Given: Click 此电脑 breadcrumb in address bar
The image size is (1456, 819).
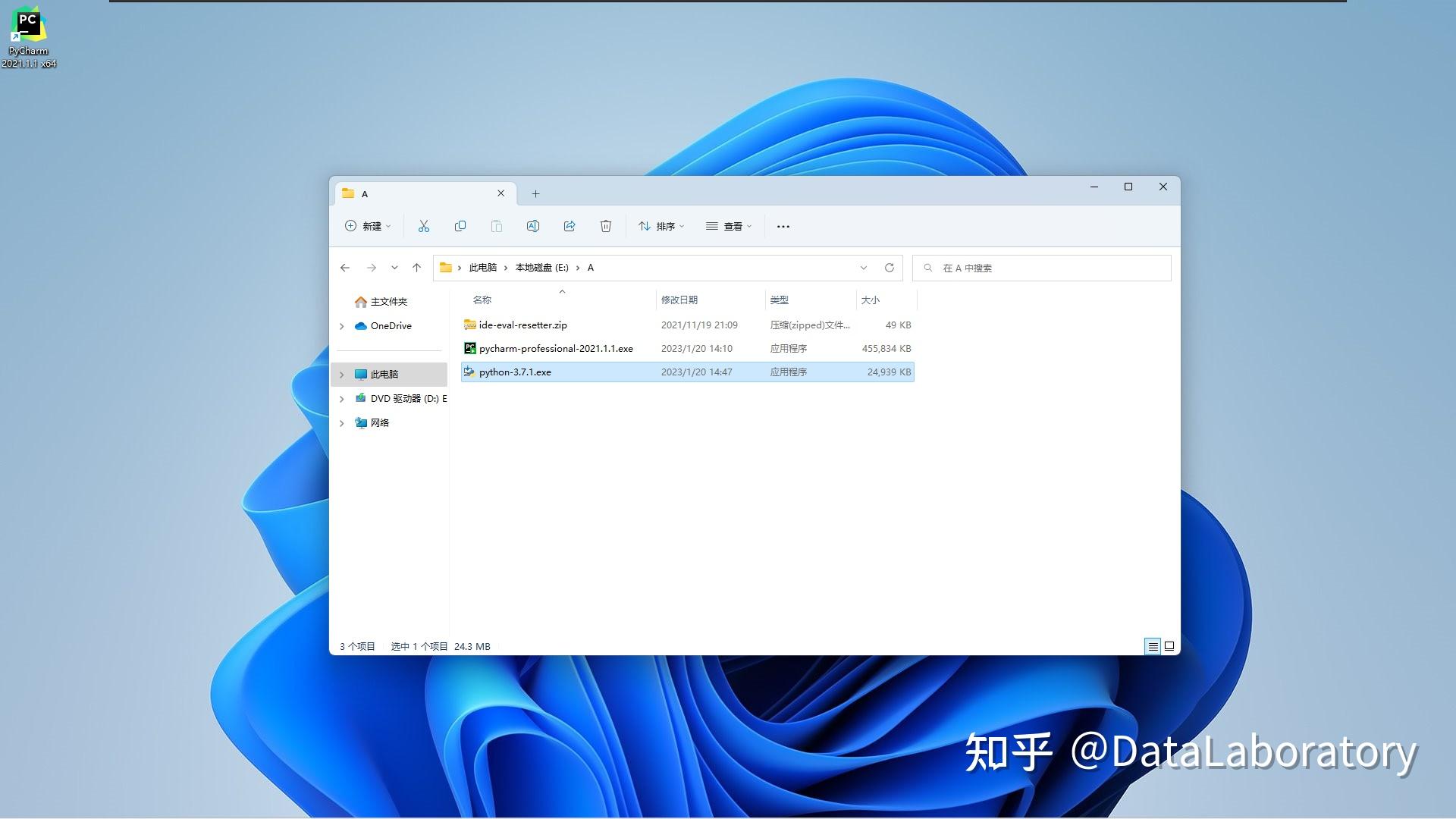Looking at the screenshot, I should point(483,268).
